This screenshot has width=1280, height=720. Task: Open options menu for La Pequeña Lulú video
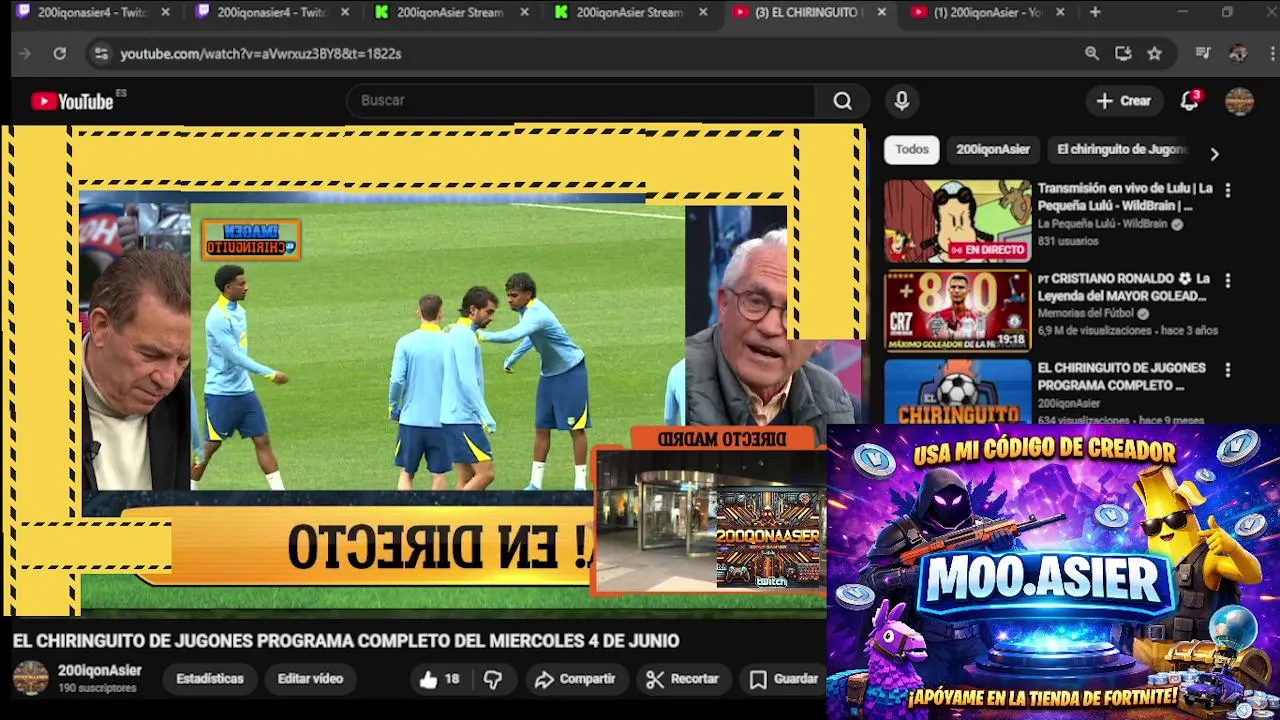coord(1227,190)
